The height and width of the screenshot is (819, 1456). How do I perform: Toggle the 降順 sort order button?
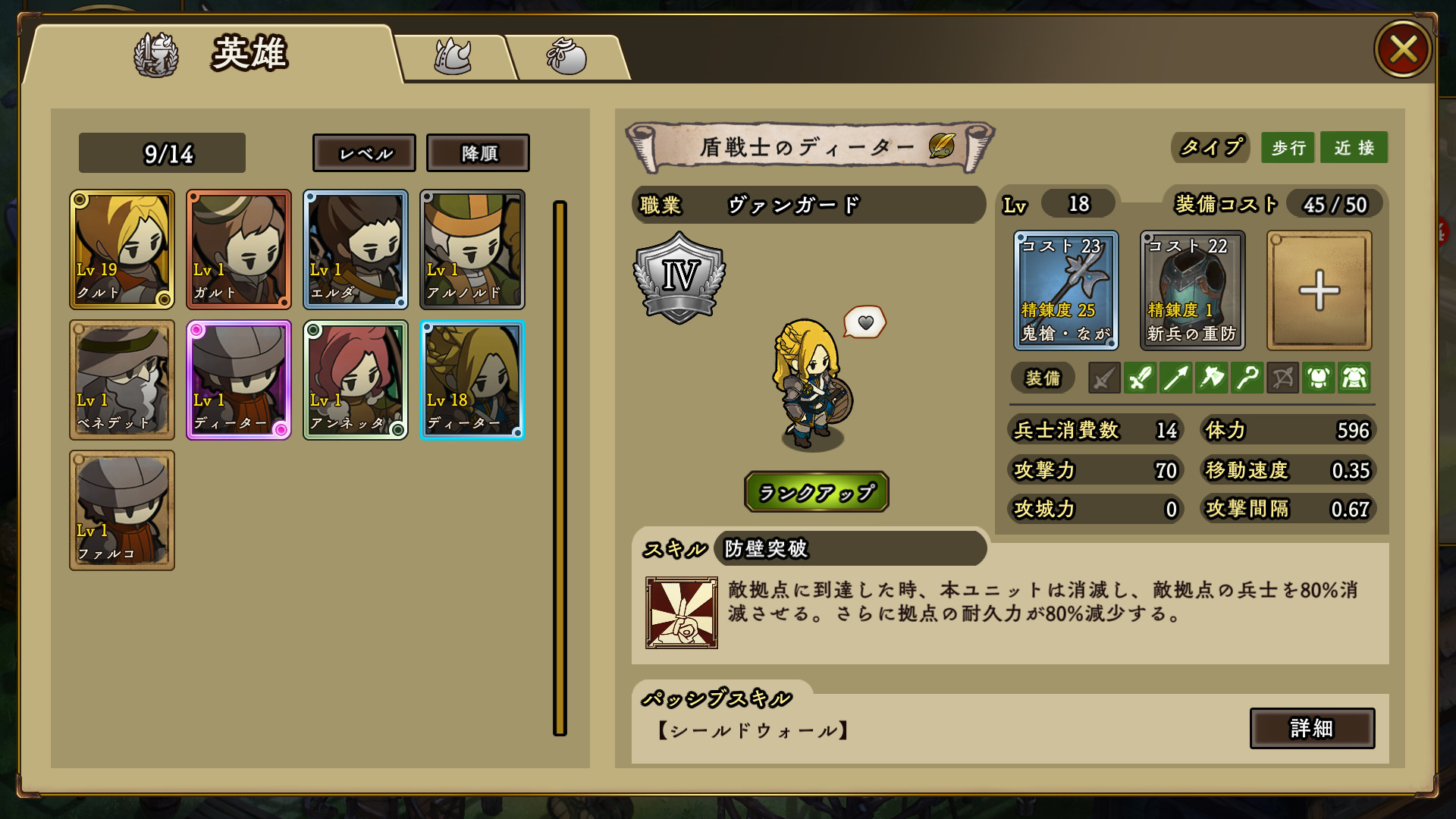point(478,153)
